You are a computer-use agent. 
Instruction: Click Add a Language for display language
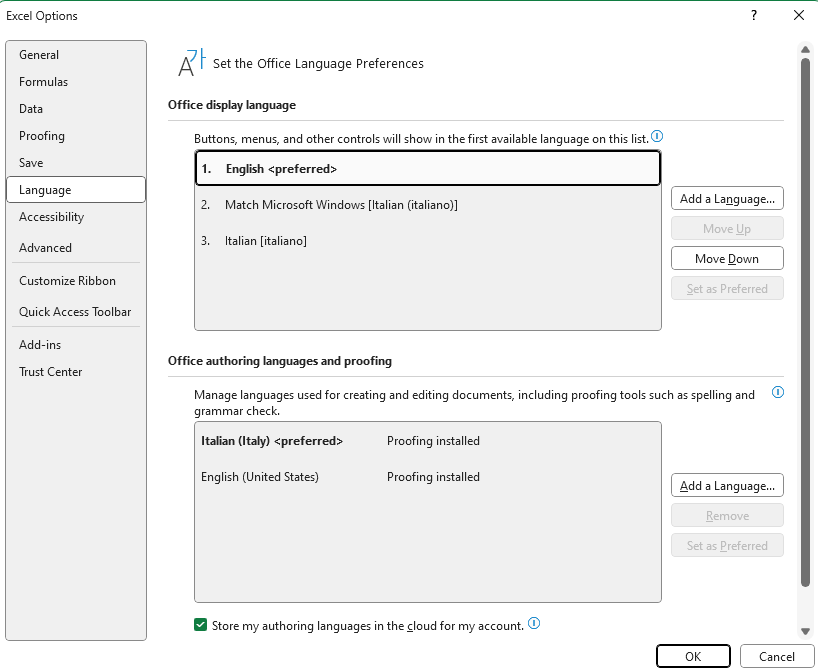727,199
